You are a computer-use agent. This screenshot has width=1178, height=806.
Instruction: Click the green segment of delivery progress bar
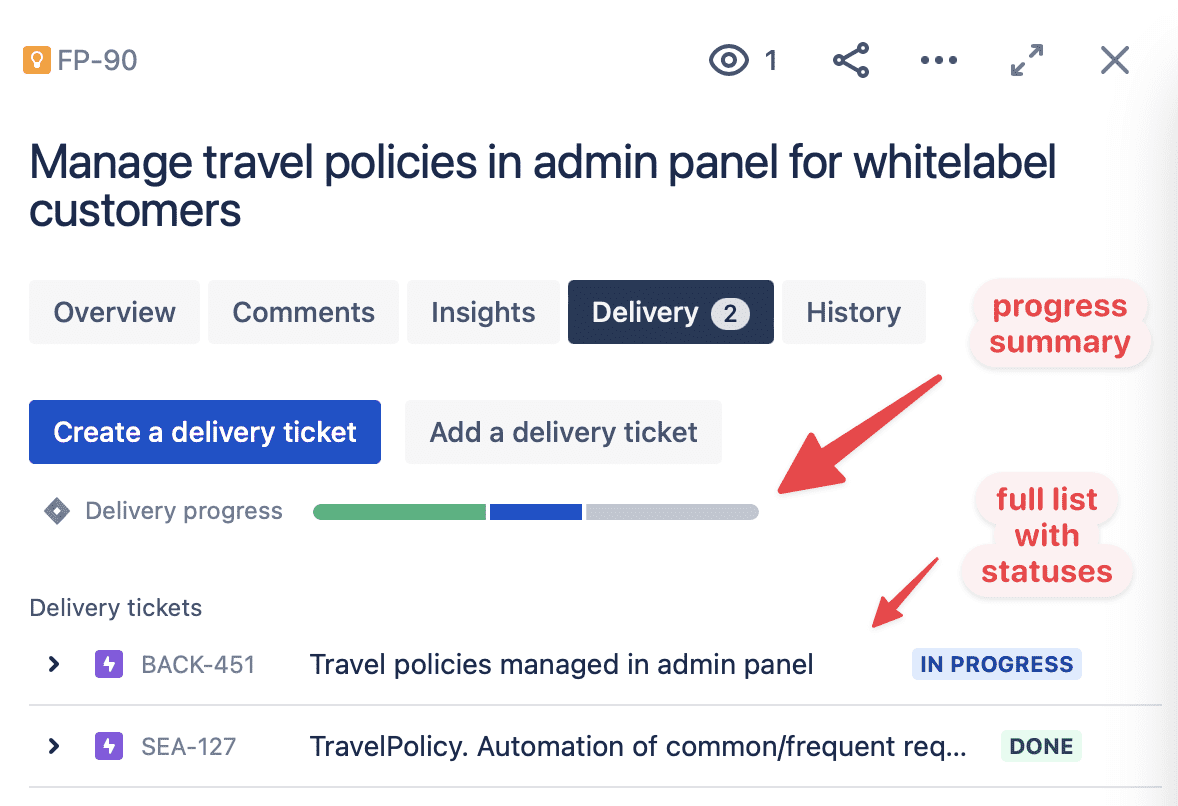400,512
